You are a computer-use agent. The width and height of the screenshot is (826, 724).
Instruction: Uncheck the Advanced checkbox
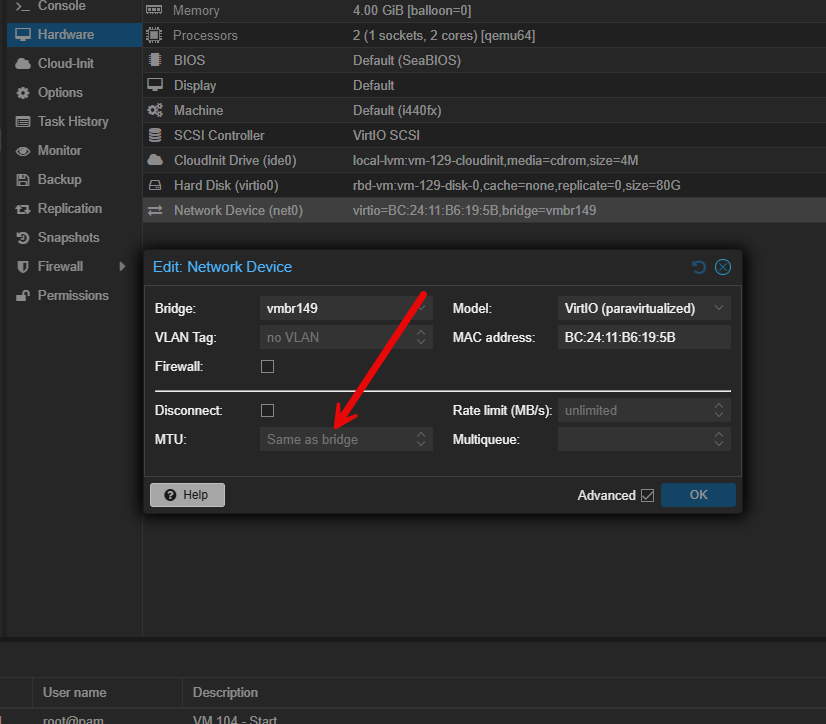(x=645, y=495)
